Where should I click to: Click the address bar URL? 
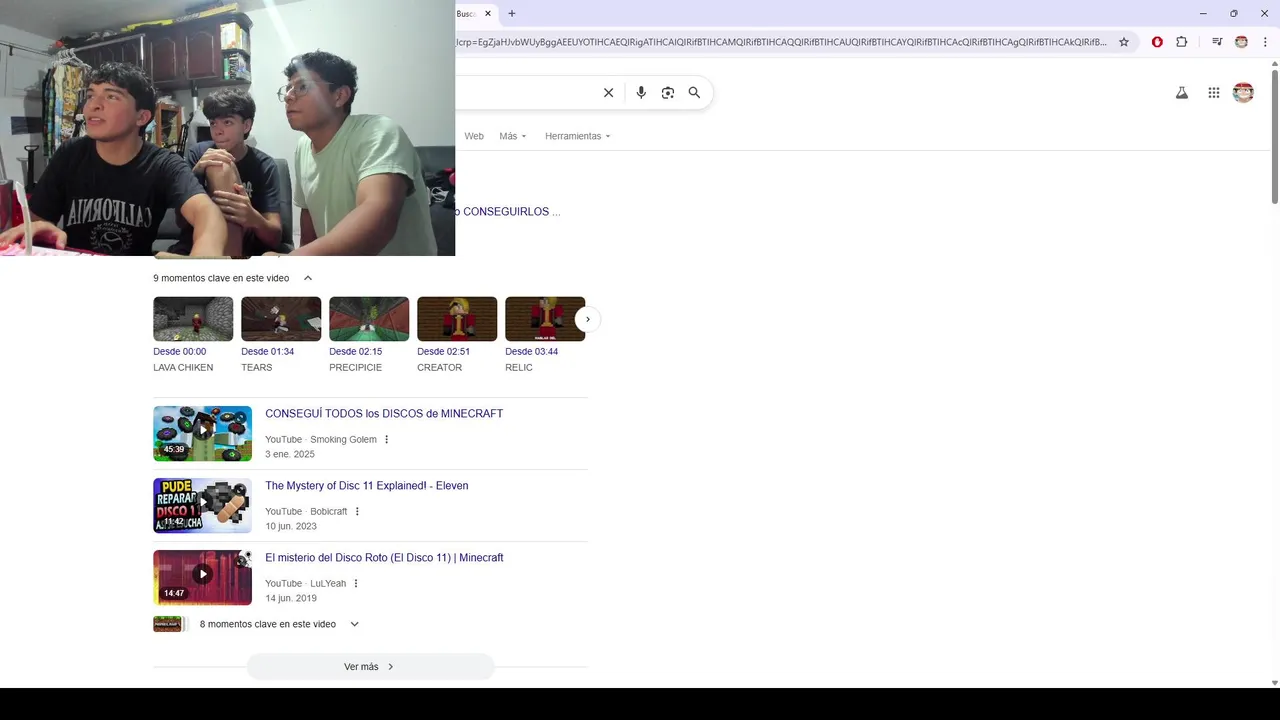781,42
